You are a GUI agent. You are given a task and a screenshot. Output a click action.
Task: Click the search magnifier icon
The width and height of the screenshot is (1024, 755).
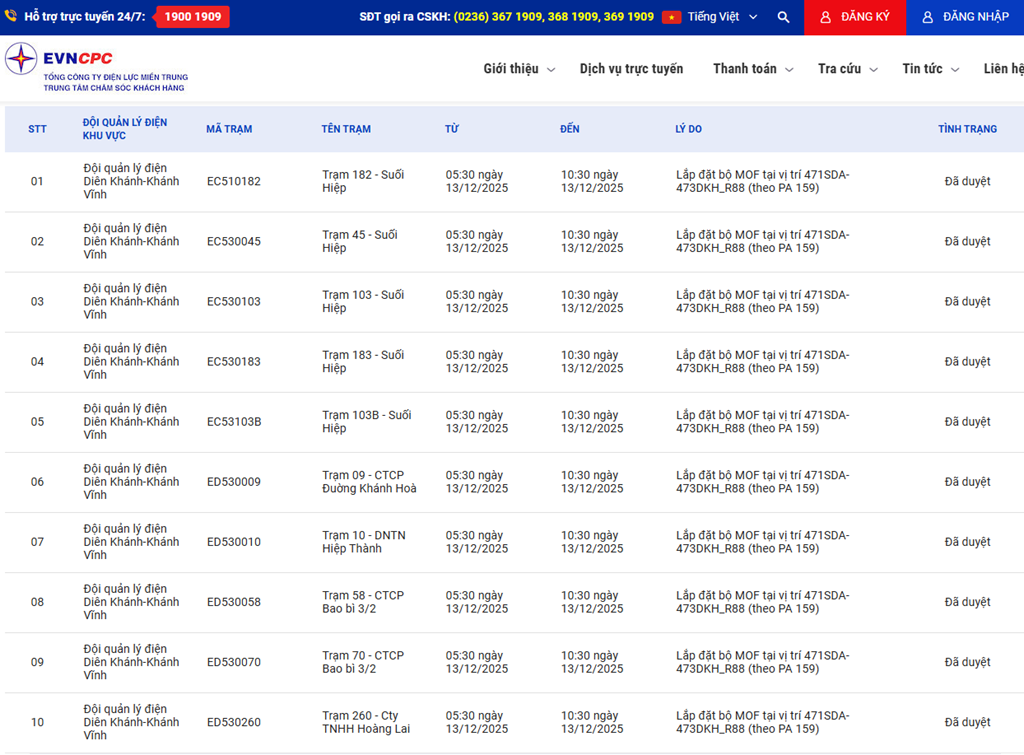pos(783,17)
